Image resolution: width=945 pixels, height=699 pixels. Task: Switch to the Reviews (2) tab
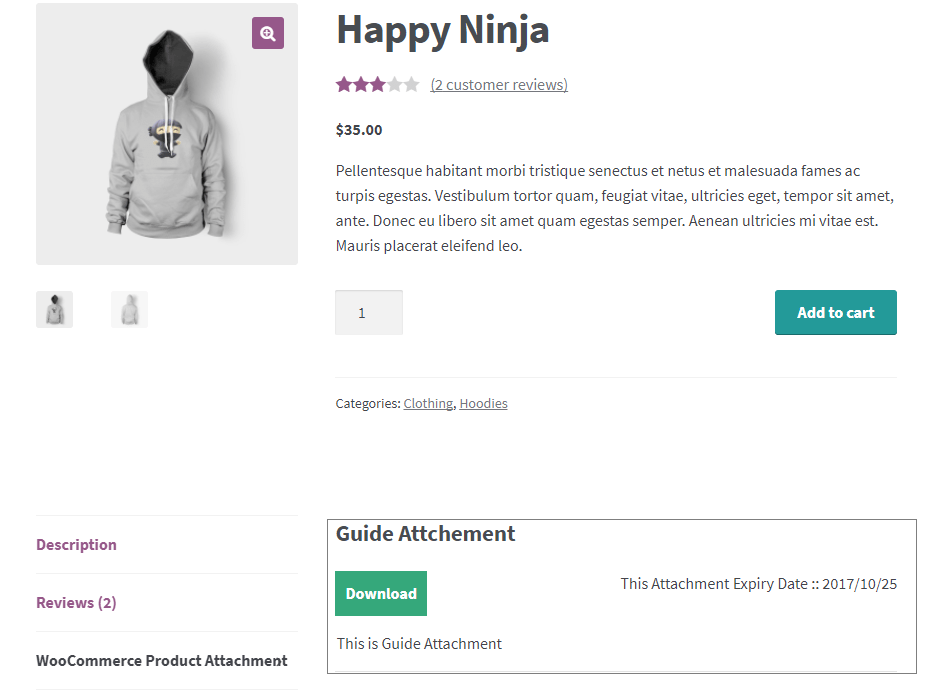[76, 603]
